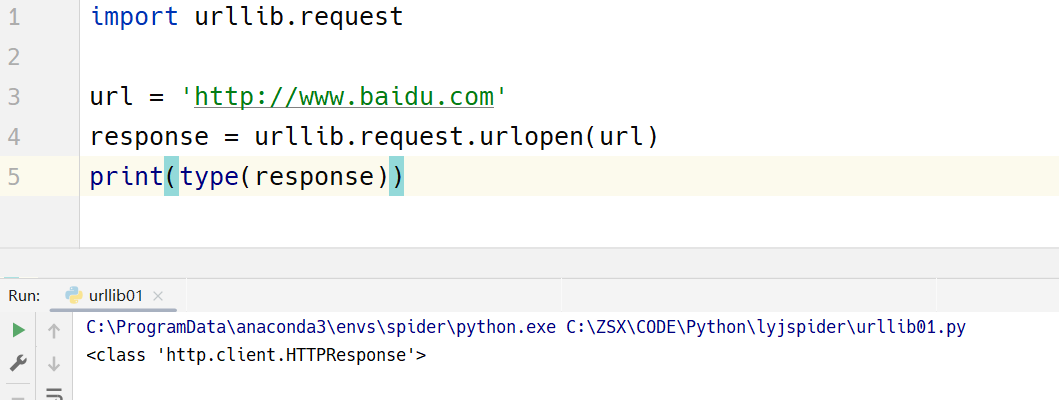The width and height of the screenshot is (1059, 400).
Task: Toggle soft-wrap icon in Run console
Action: pyautogui.click(x=55, y=393)
